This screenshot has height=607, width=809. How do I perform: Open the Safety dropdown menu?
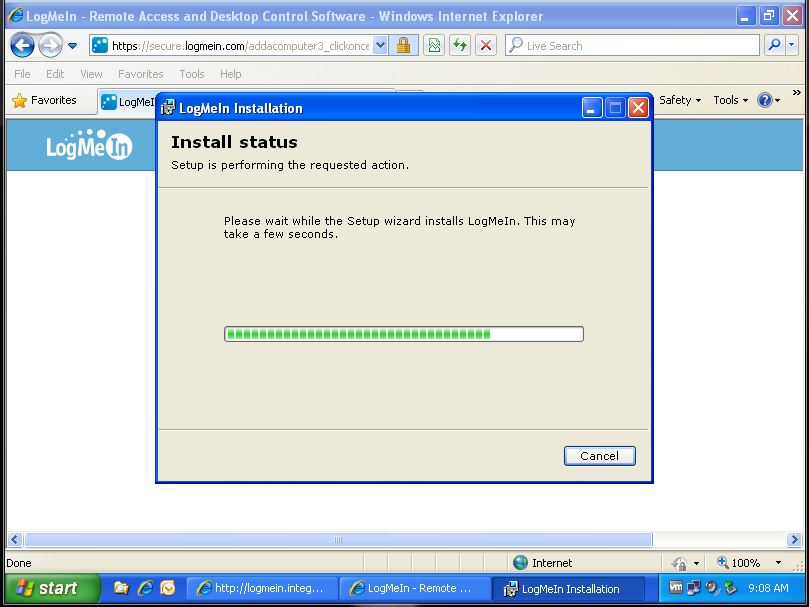[680, 100]
